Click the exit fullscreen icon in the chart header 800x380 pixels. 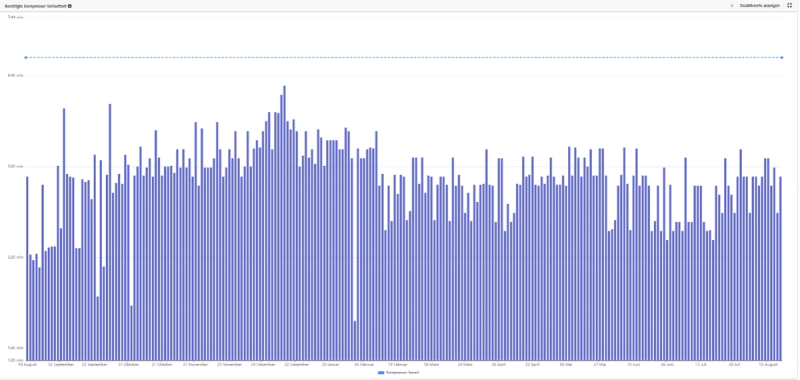789,6
